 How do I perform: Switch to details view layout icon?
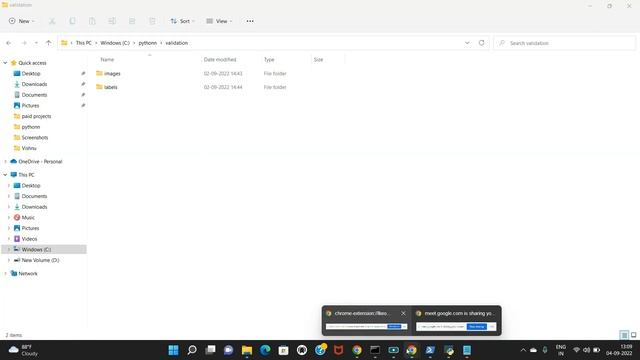624,335
